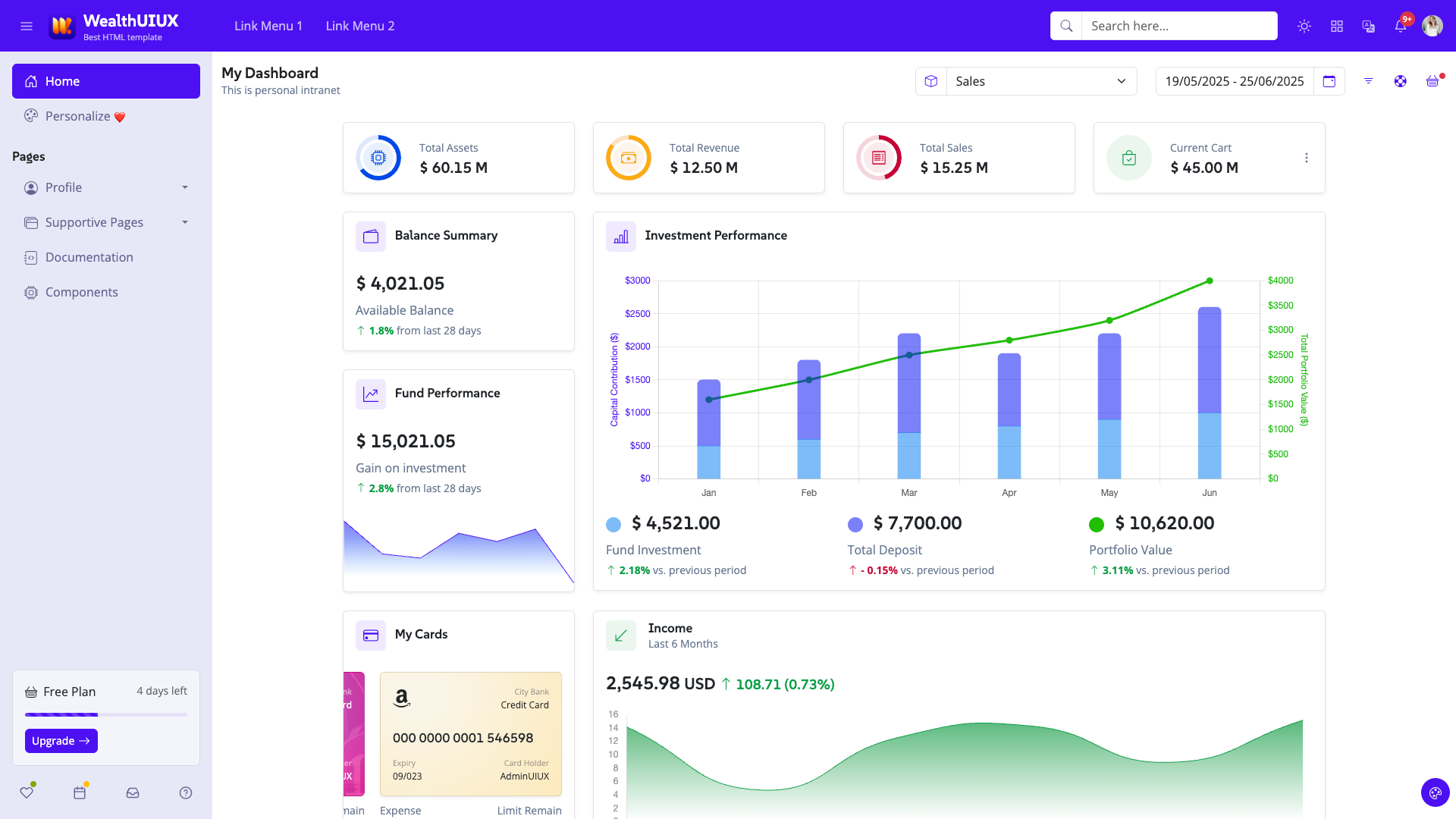Screen dimensions: 1456x819
Task: Open the filter icon beside date picker
Action: tap(1368, 81)
